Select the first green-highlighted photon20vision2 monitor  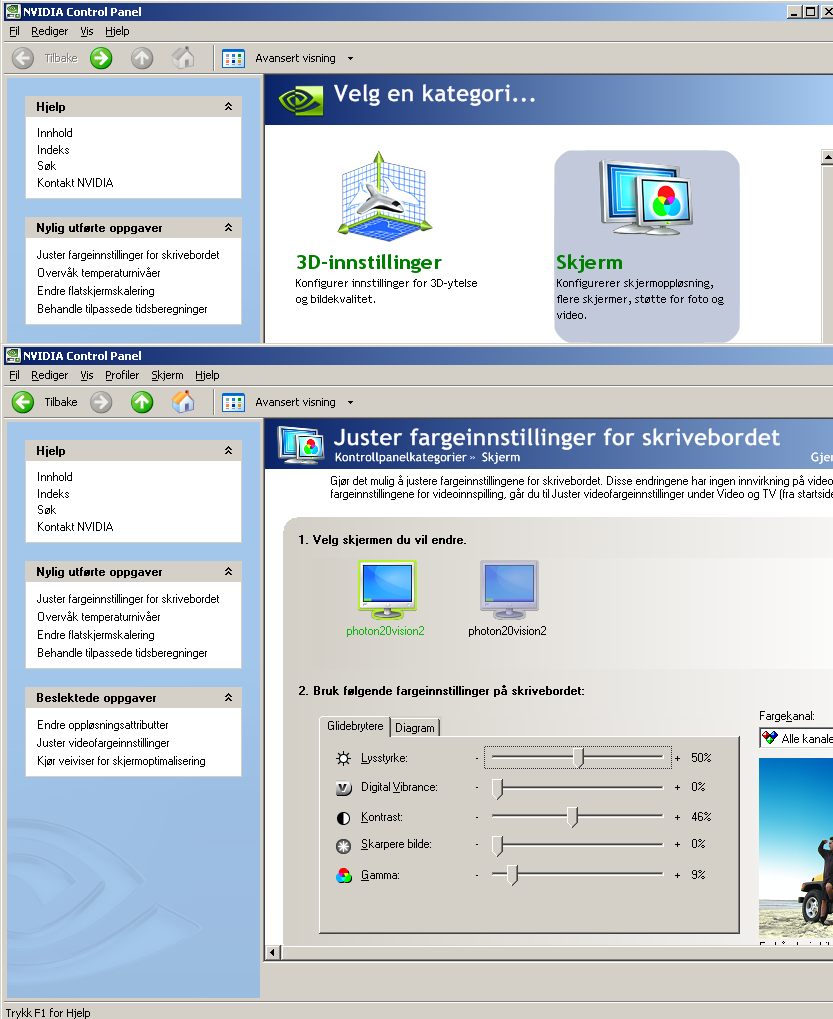[387, 589]
